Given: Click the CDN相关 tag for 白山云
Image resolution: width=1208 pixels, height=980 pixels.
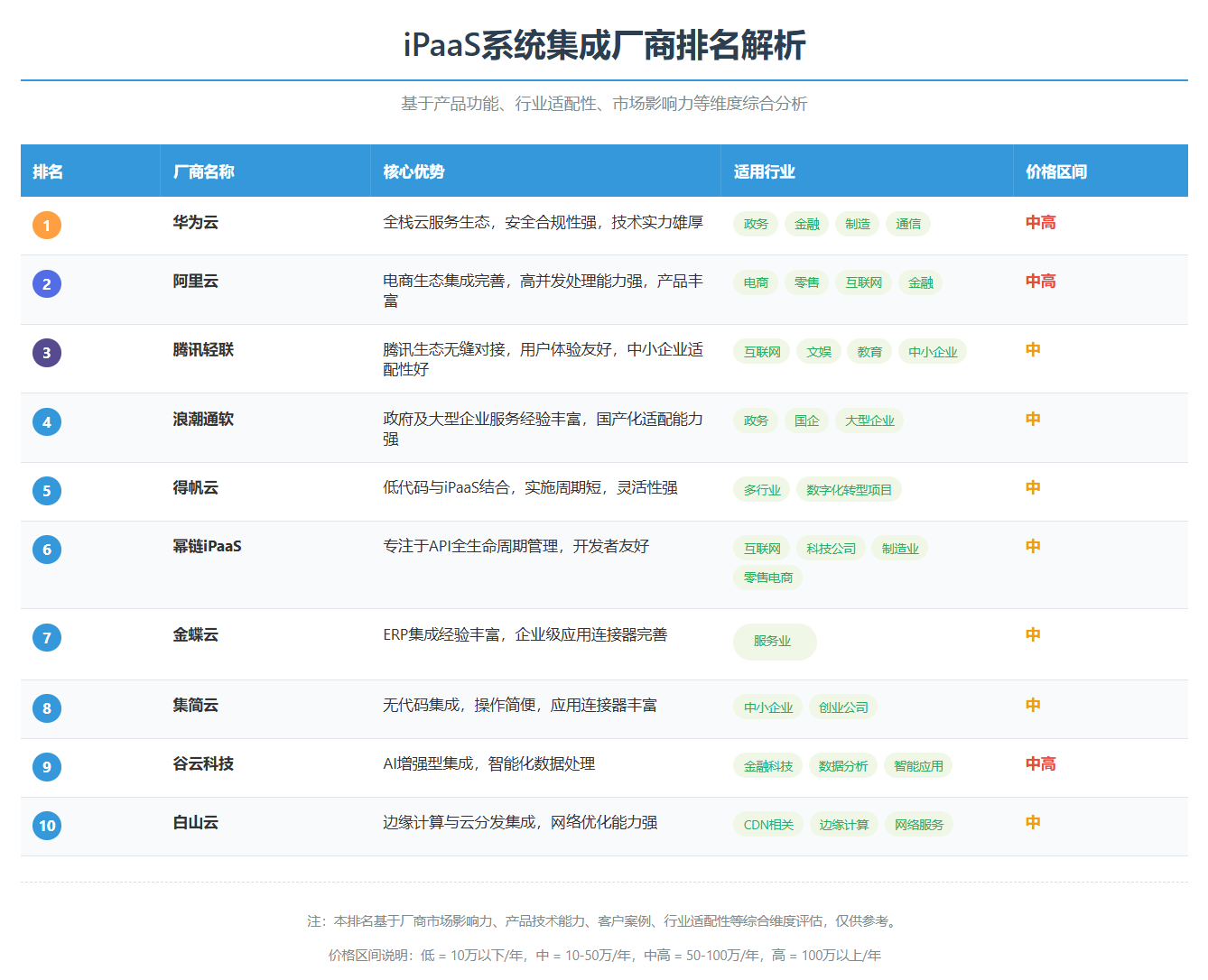Looking at the screenshot, I should [767, 824].
